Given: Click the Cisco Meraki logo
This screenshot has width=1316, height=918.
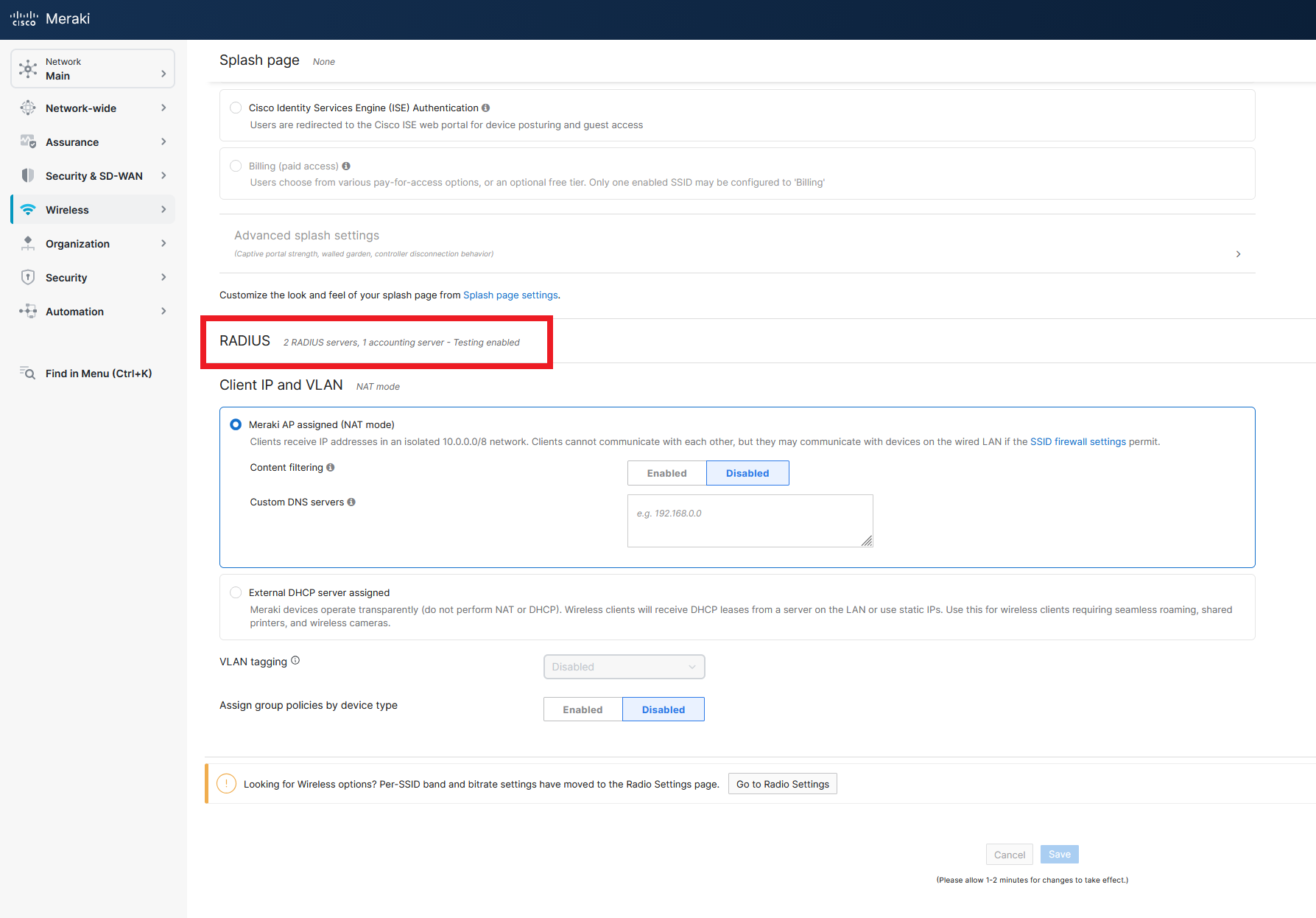Looking at the screenshot, I should coord(50,18).
